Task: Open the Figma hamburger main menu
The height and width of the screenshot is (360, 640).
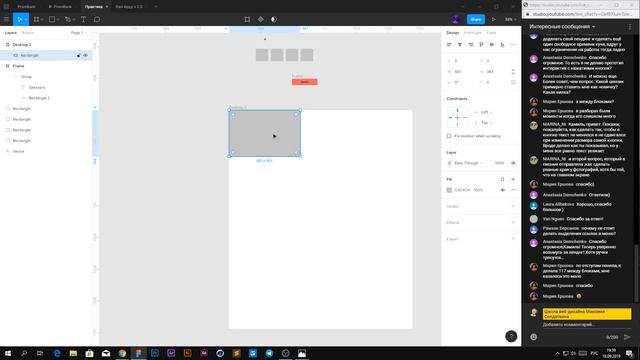Action: click(6, 19)
